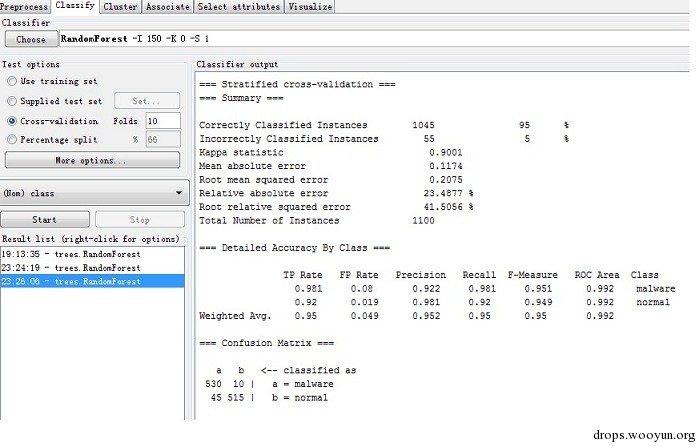Open the Select attributes tab
699x447 pixels.
click(239, 7)
